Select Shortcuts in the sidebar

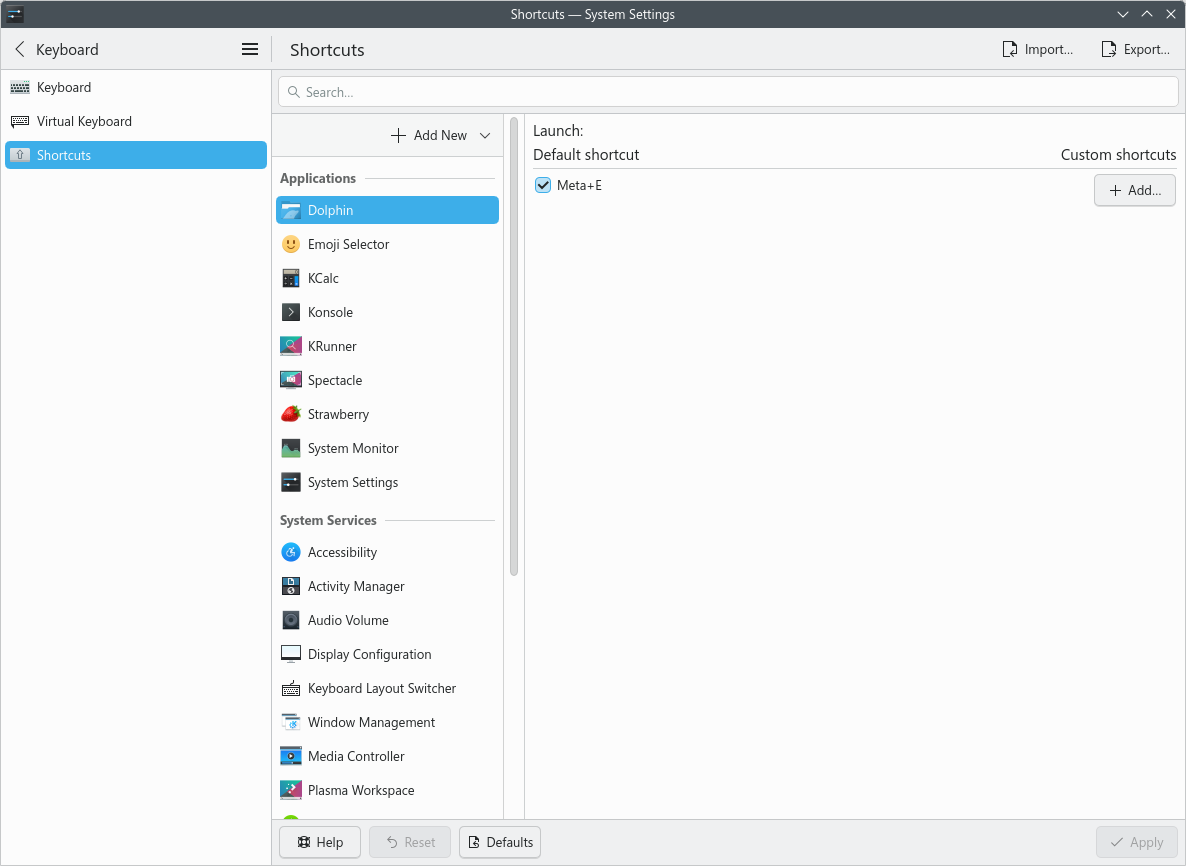click(136, 155)
